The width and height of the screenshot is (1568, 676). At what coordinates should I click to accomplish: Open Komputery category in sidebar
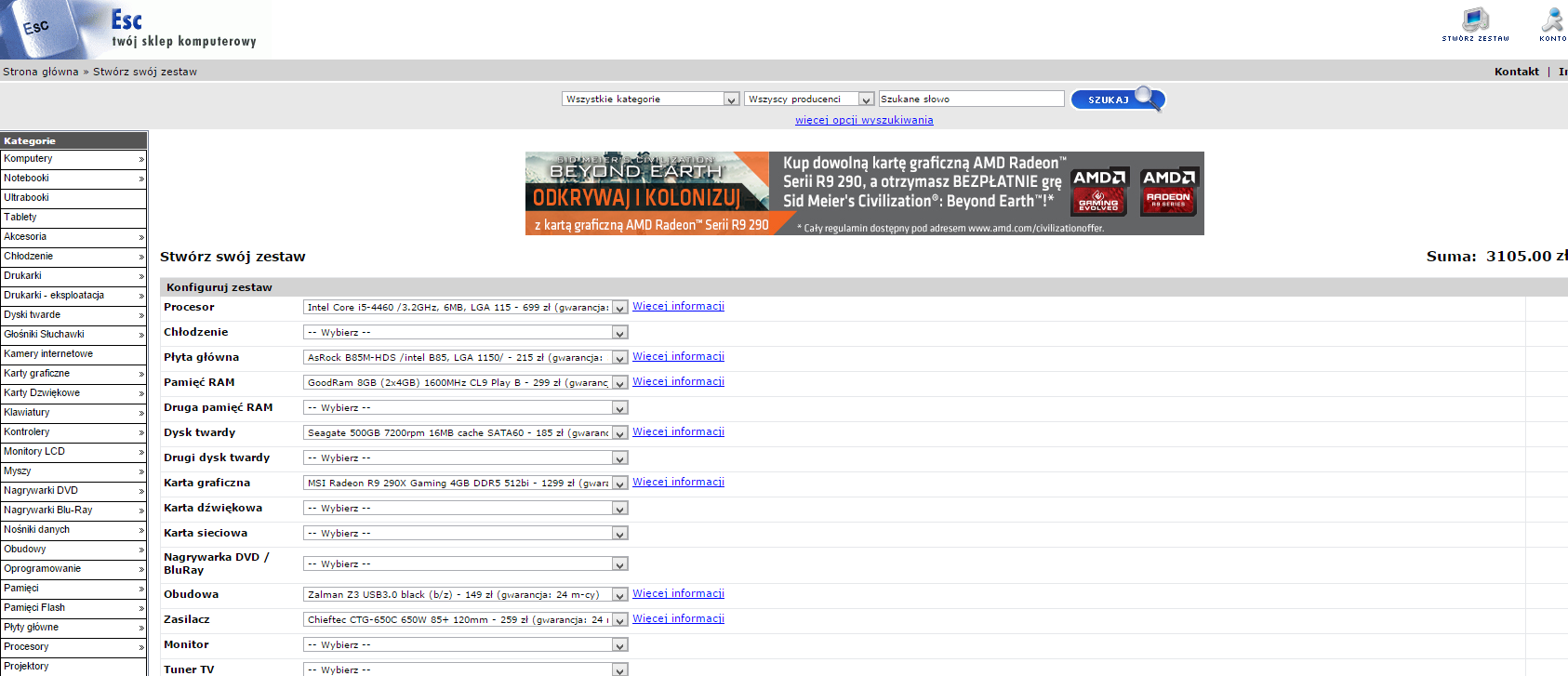(x=73, y=159)
